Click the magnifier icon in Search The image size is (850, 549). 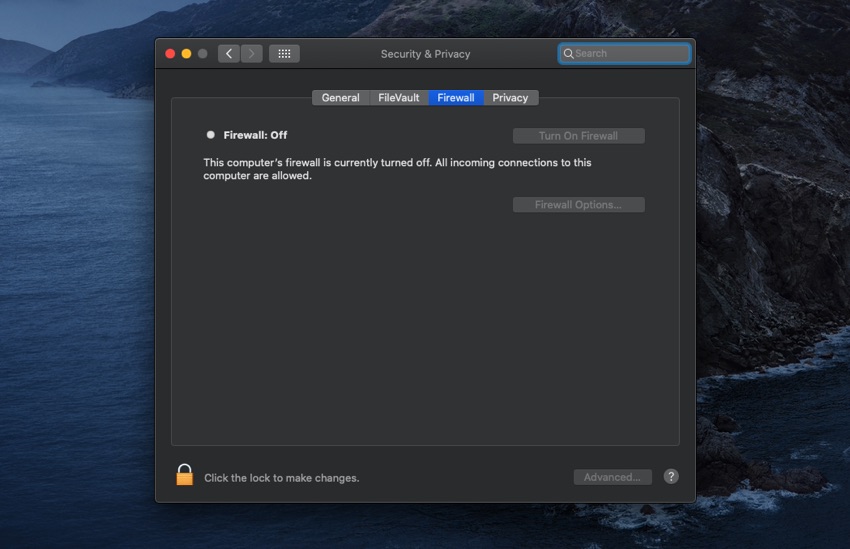[x=568, y=54]
